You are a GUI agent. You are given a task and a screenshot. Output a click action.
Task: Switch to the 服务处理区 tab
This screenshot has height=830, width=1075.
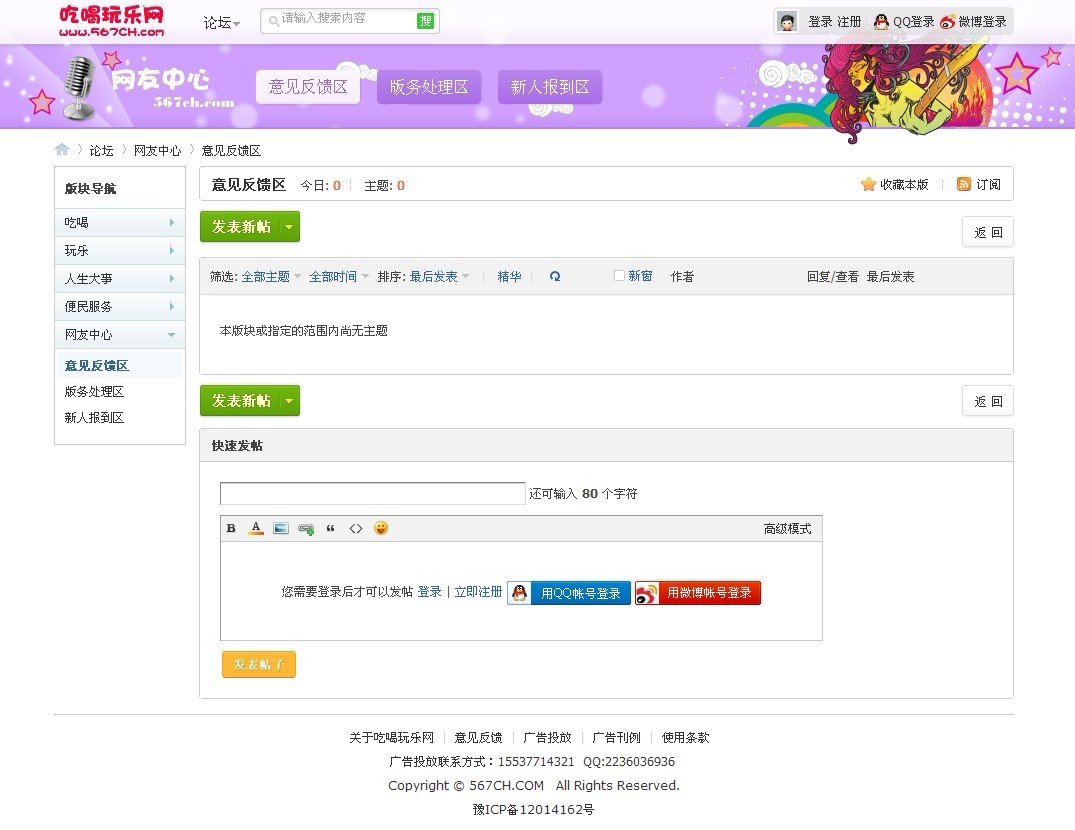428,87
